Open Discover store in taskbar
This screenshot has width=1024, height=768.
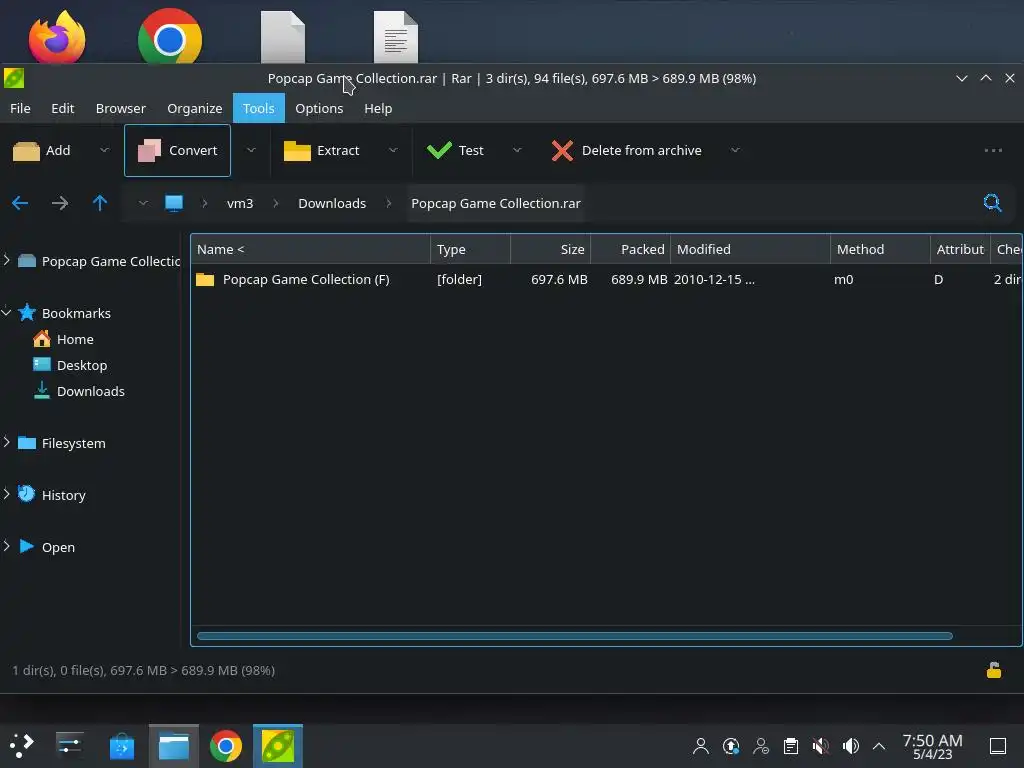pyautogui.click(x=121, y=746)
